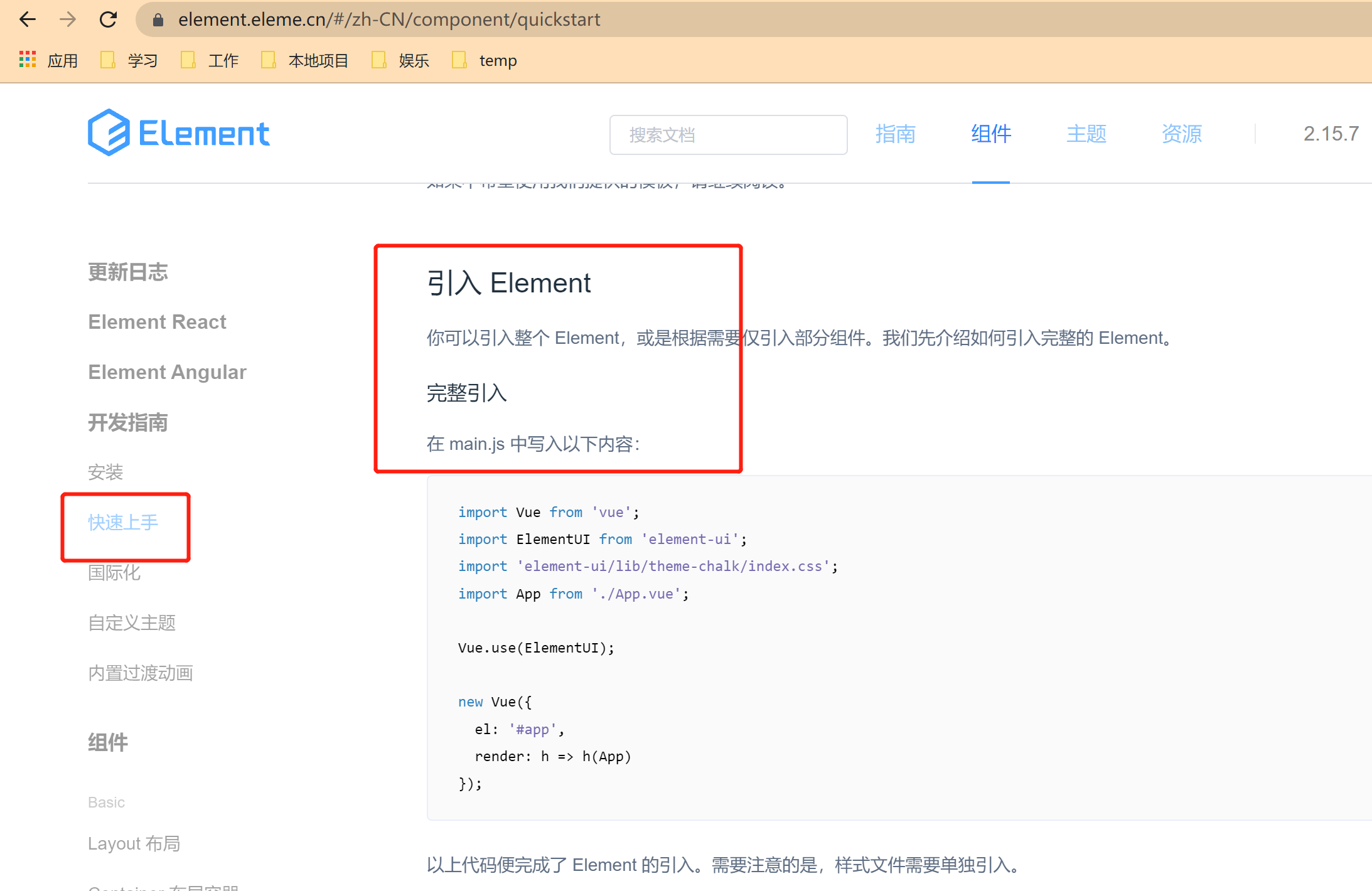Viewport: 1372px width, 891px height.
Task: Click the import ElementUI from 'element-ui' line
Action: [603, 539]
